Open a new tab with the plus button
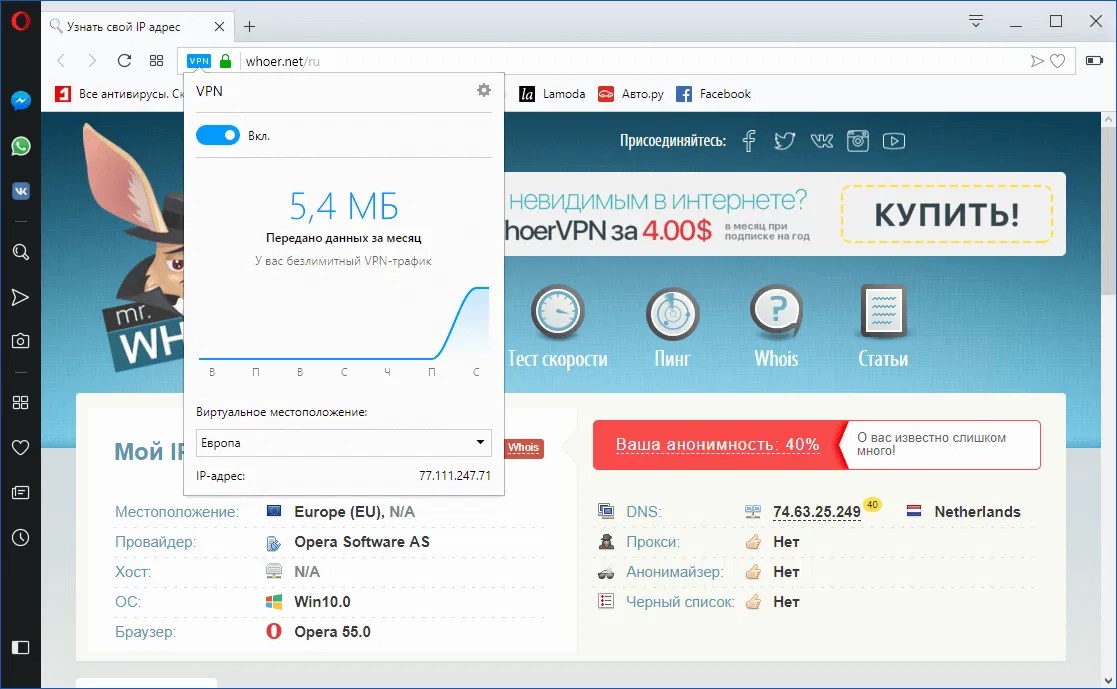The height and width of the screenshot is (689, 1117). 249,26
